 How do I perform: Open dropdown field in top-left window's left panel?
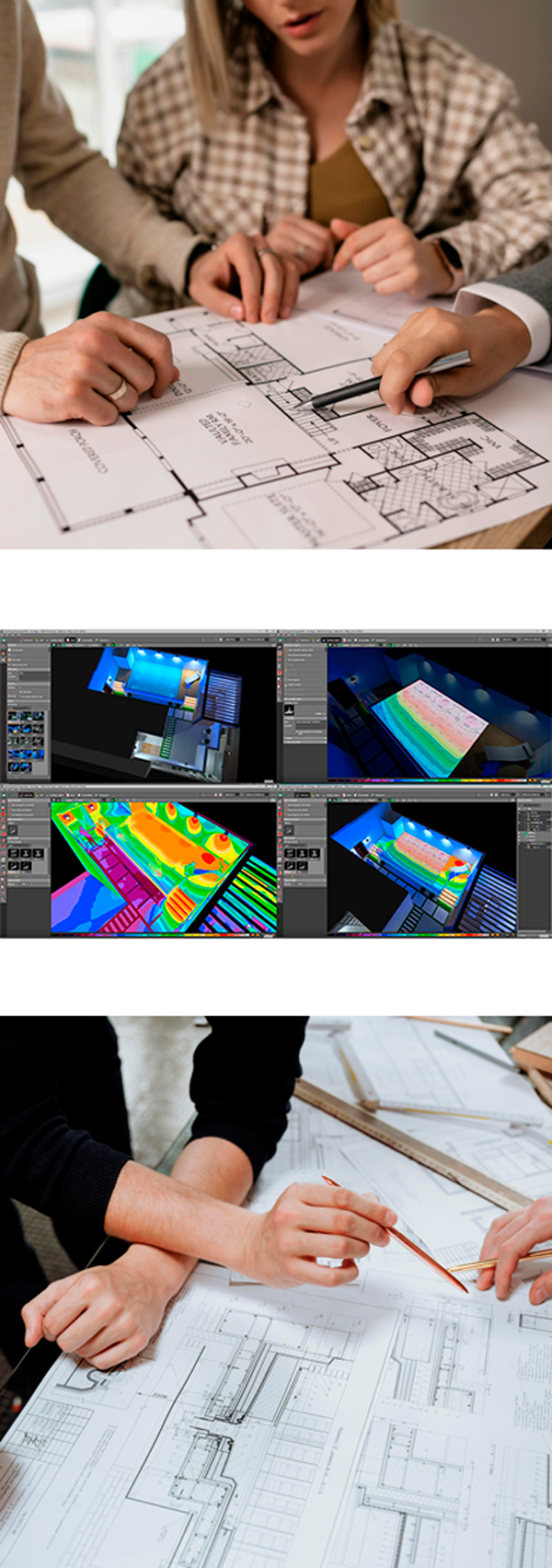click(33, 676)
